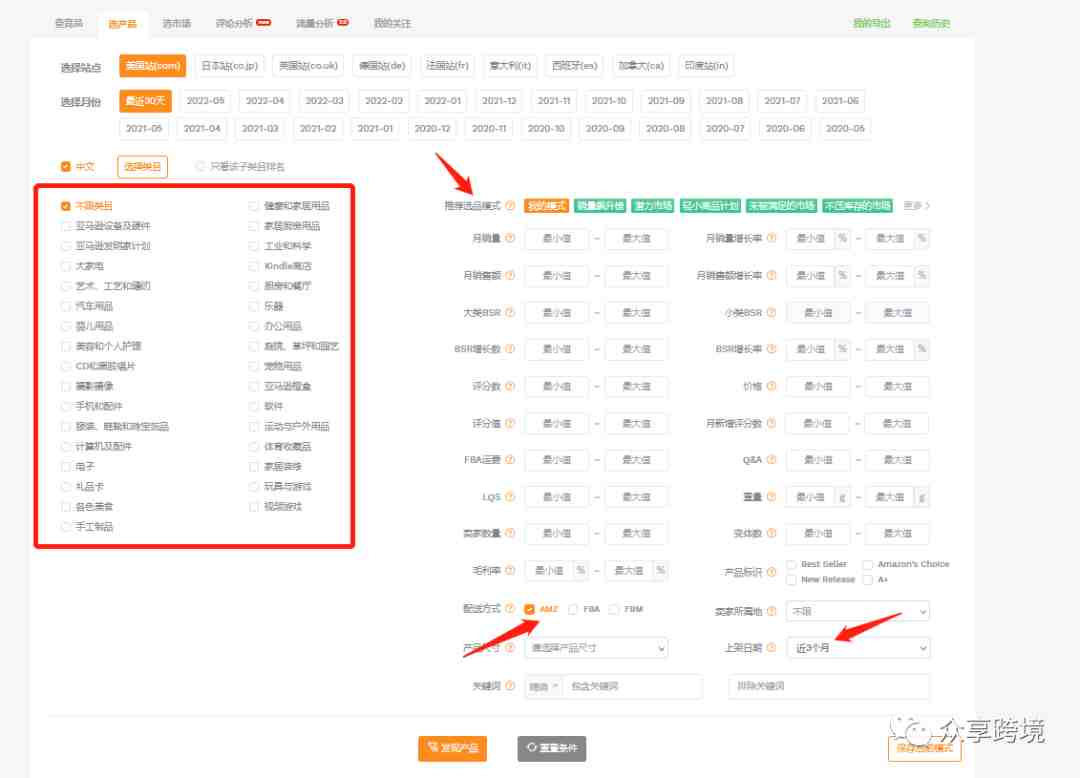Open help icon beside 卖家数量 label
Screen dimensions: 1080x778
(510, 533)
